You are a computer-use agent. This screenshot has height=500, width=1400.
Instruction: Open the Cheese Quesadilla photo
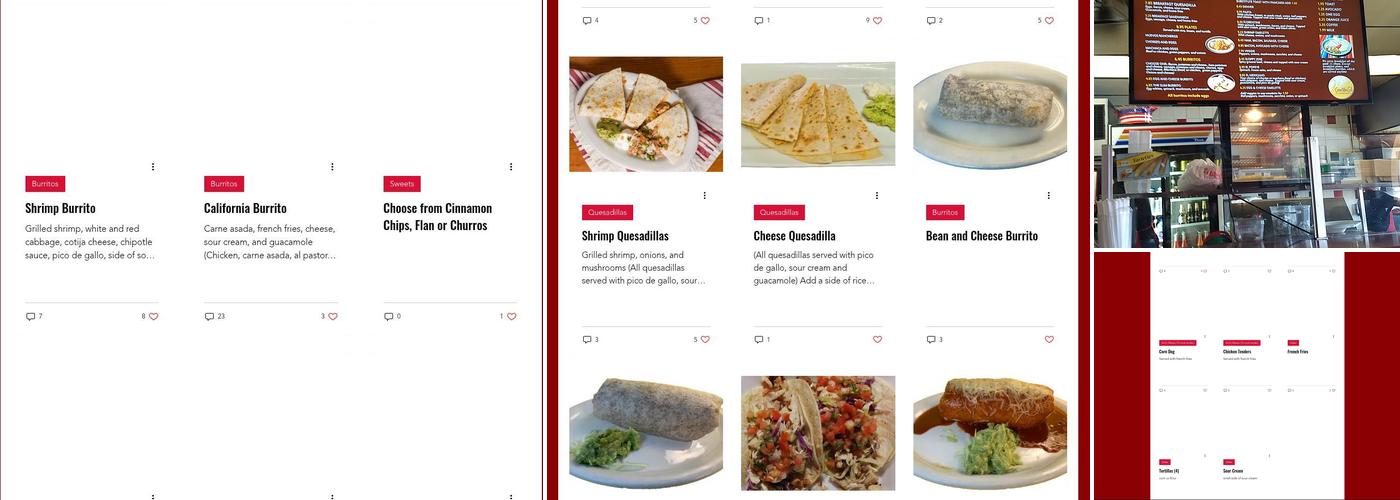(818, 114)
